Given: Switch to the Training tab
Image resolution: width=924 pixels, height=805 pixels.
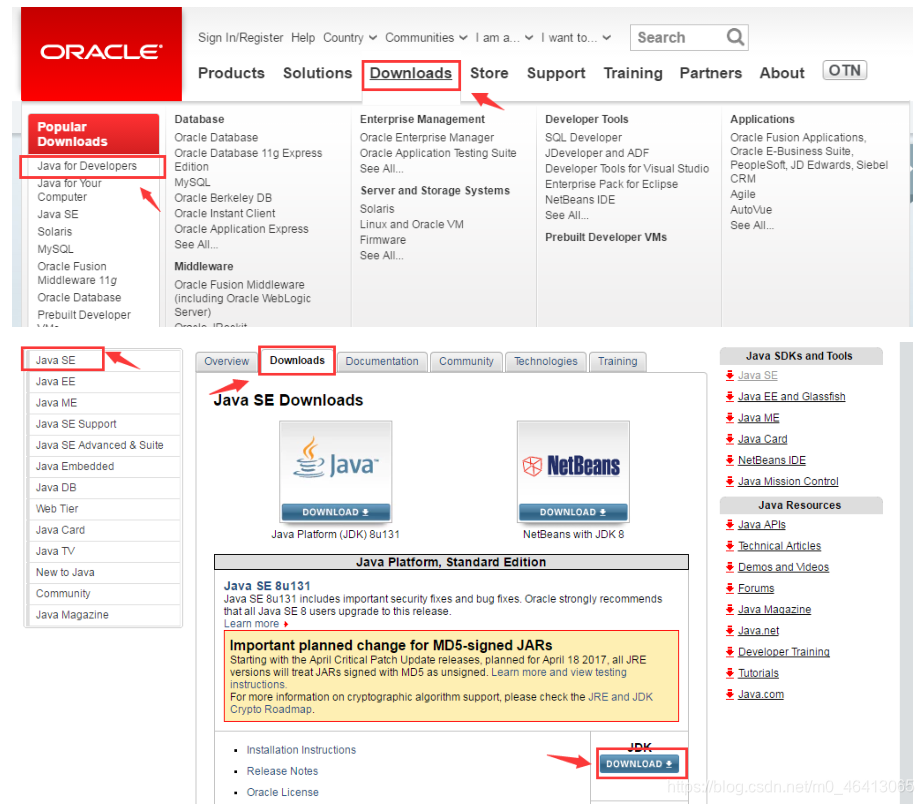Looking at the screenshot, I should (x=618, y=361).
